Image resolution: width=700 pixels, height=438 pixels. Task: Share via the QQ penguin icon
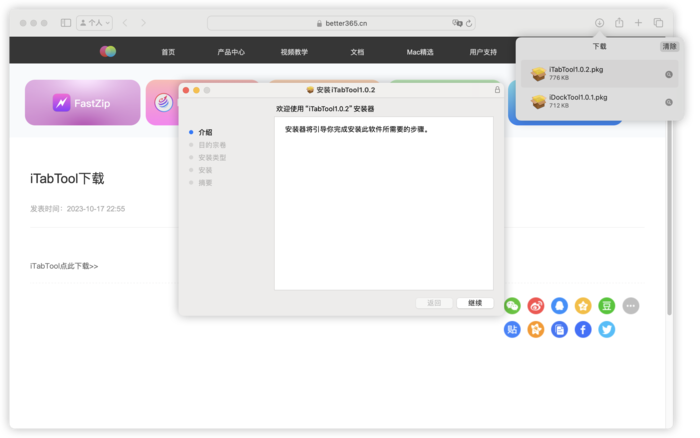(559, 306)
